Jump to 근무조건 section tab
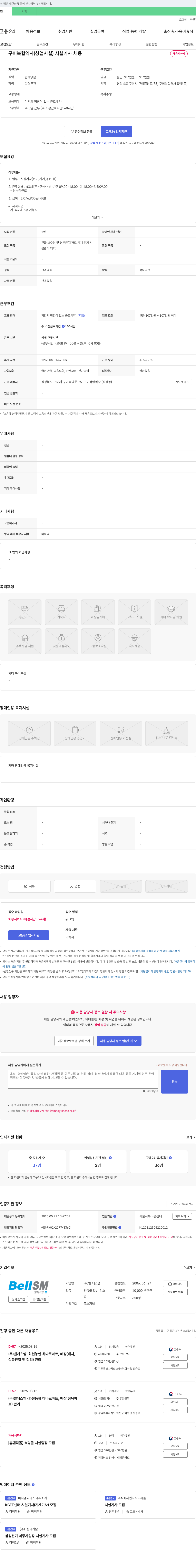This screenshot has height=1568, width=196. coord(42,44)
